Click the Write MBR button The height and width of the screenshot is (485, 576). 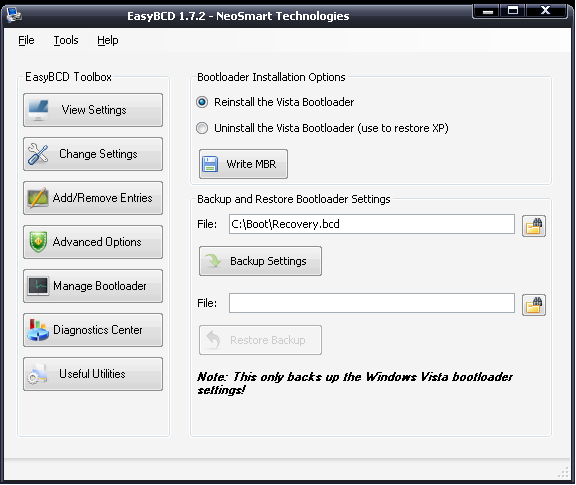[243, 164]
